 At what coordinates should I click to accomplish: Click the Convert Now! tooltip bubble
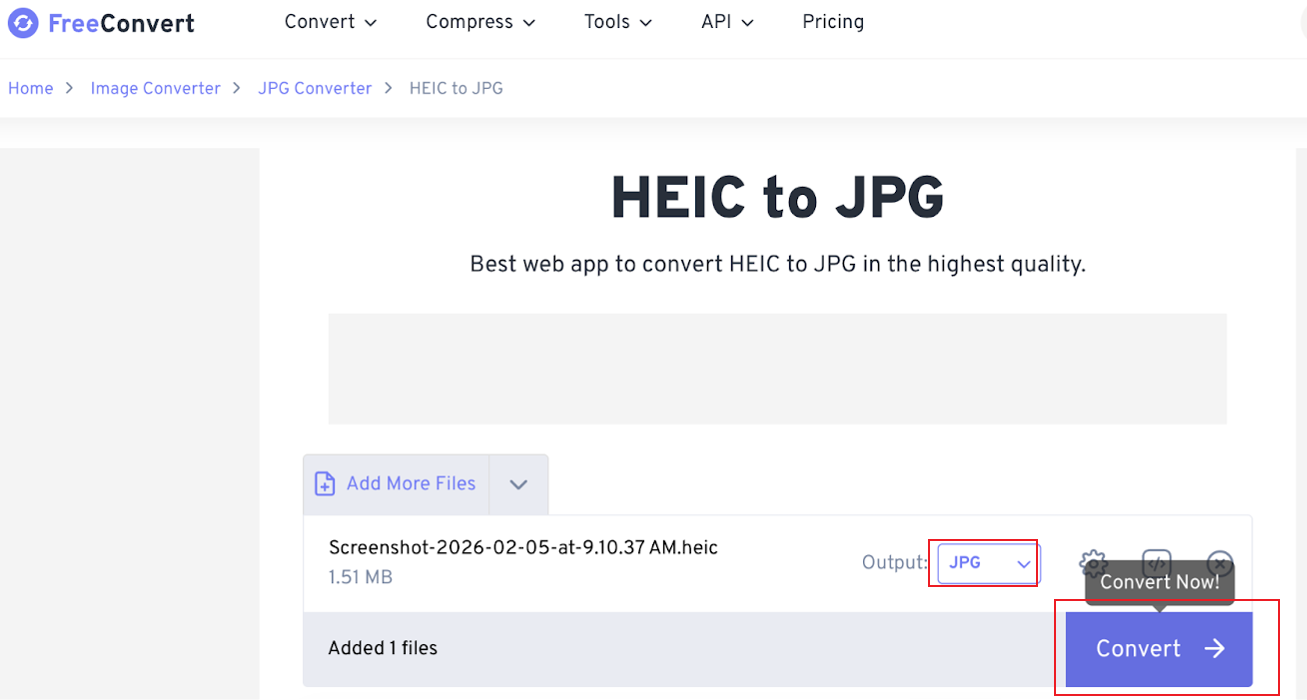[x=1159, y=580]
